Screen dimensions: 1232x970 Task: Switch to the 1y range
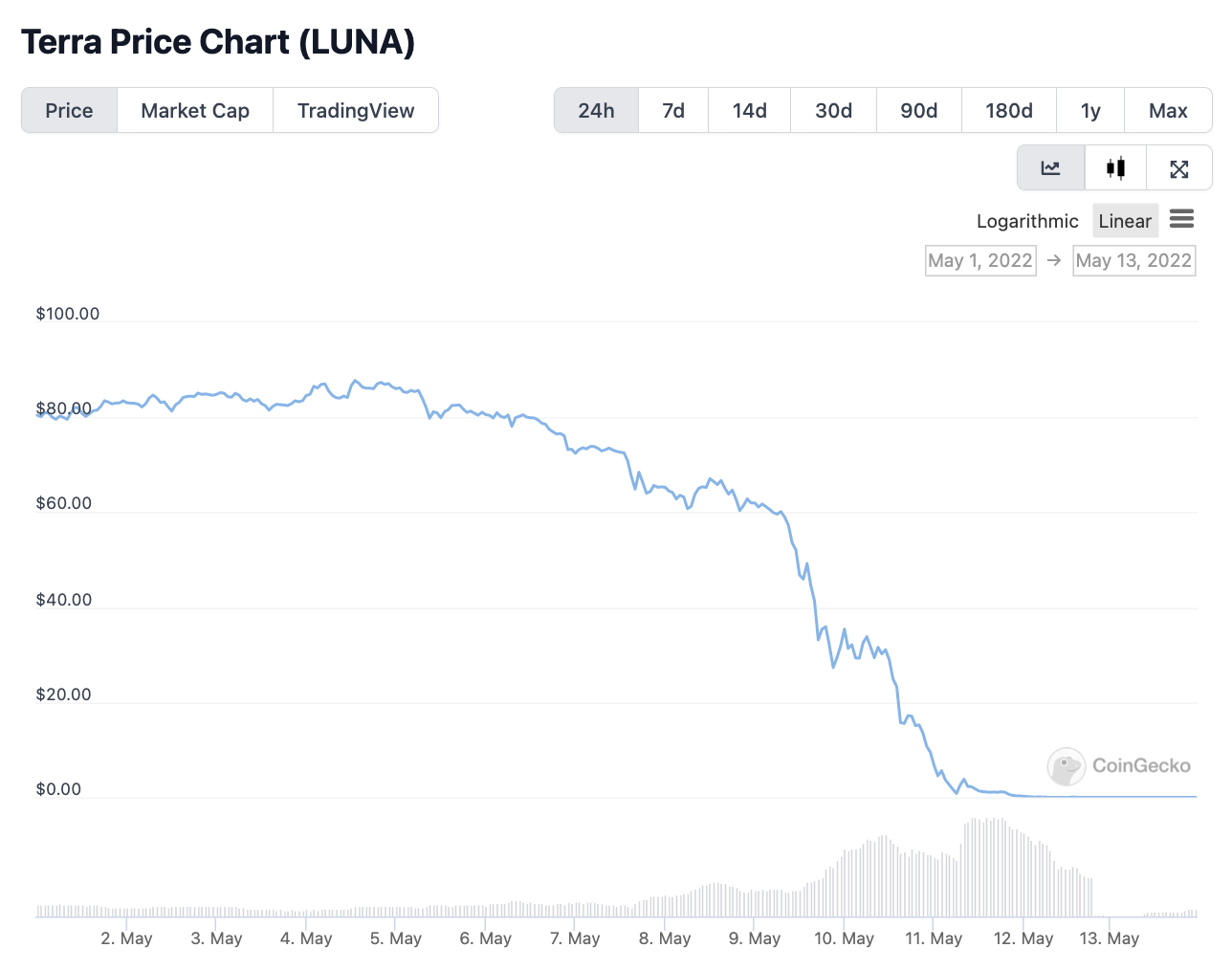[x=1090, y=110]
